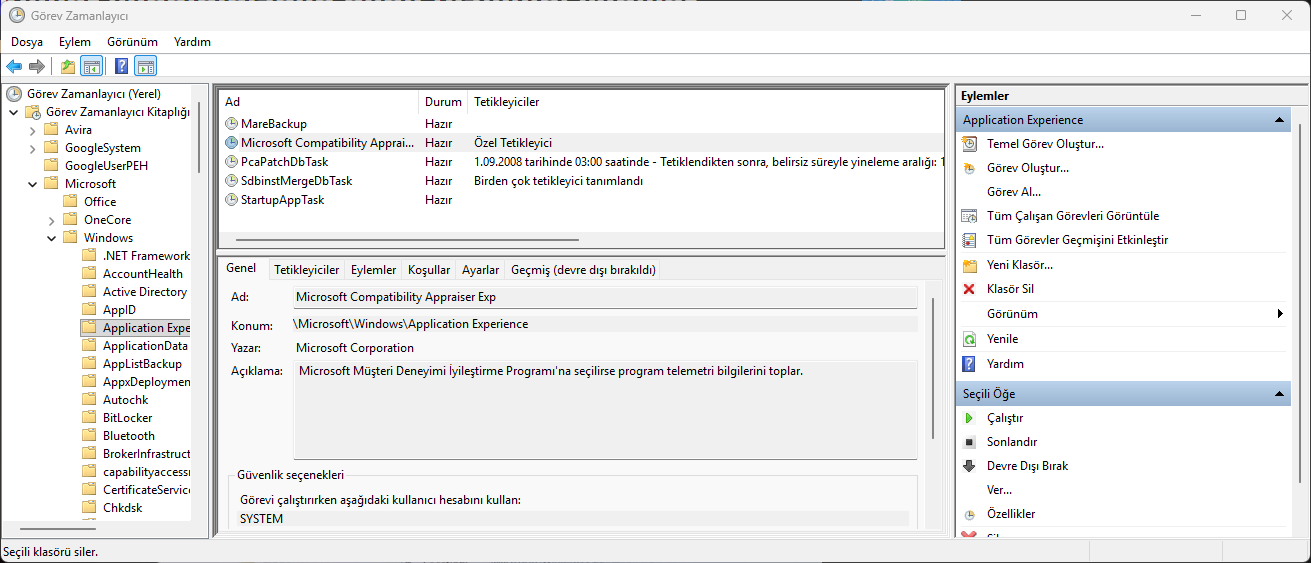The height and width of the screenshot is (563, 1311).
Task: Sort the task list by Durum column
Action: (443, 102)
